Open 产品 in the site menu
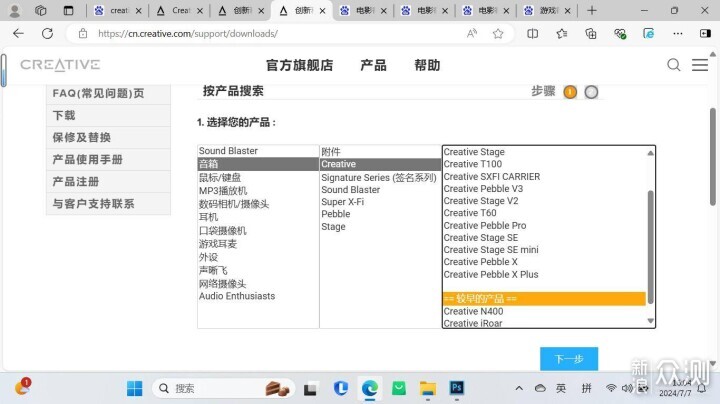The image size is (720, 404). click(x=373, y=65)
